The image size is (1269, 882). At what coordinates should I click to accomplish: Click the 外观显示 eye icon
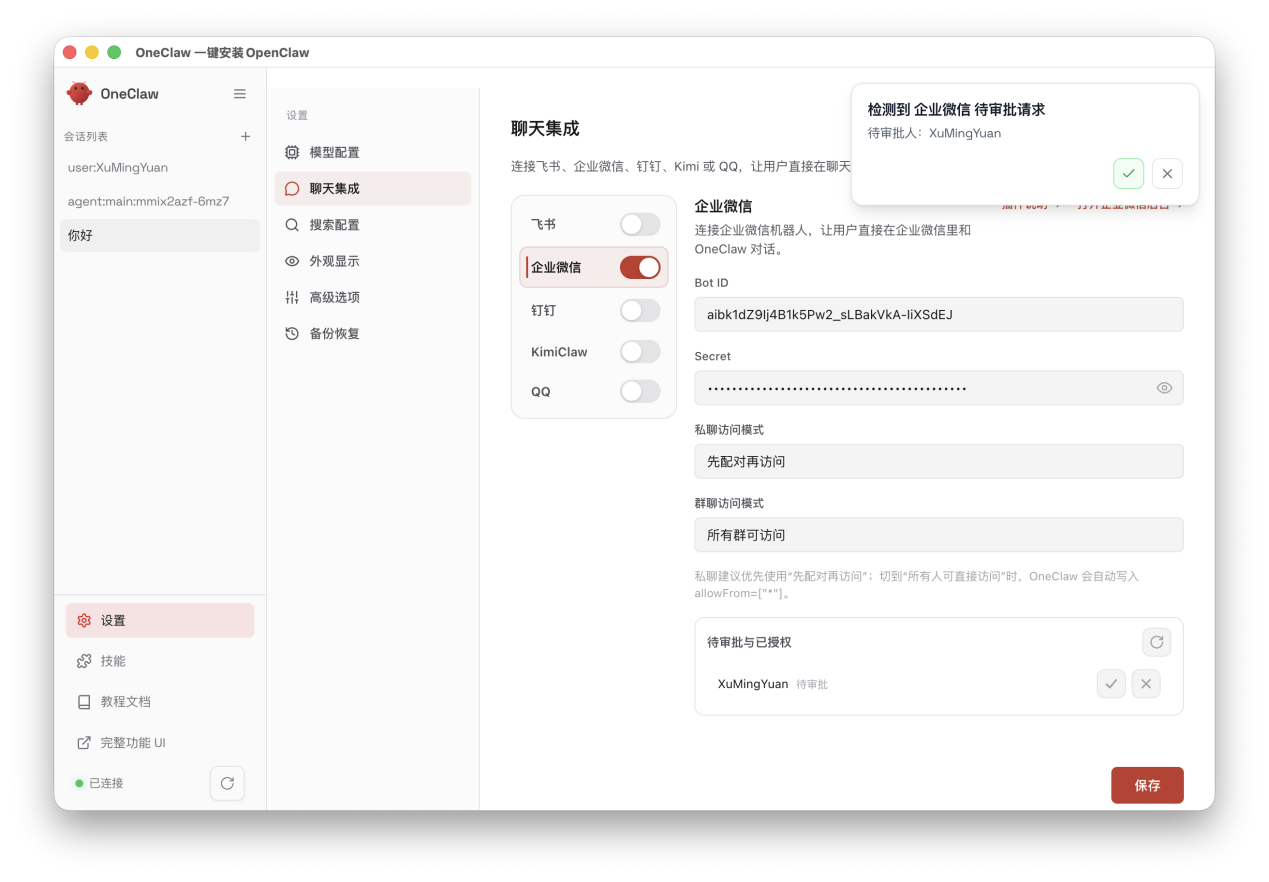click(x=291, y=260)
